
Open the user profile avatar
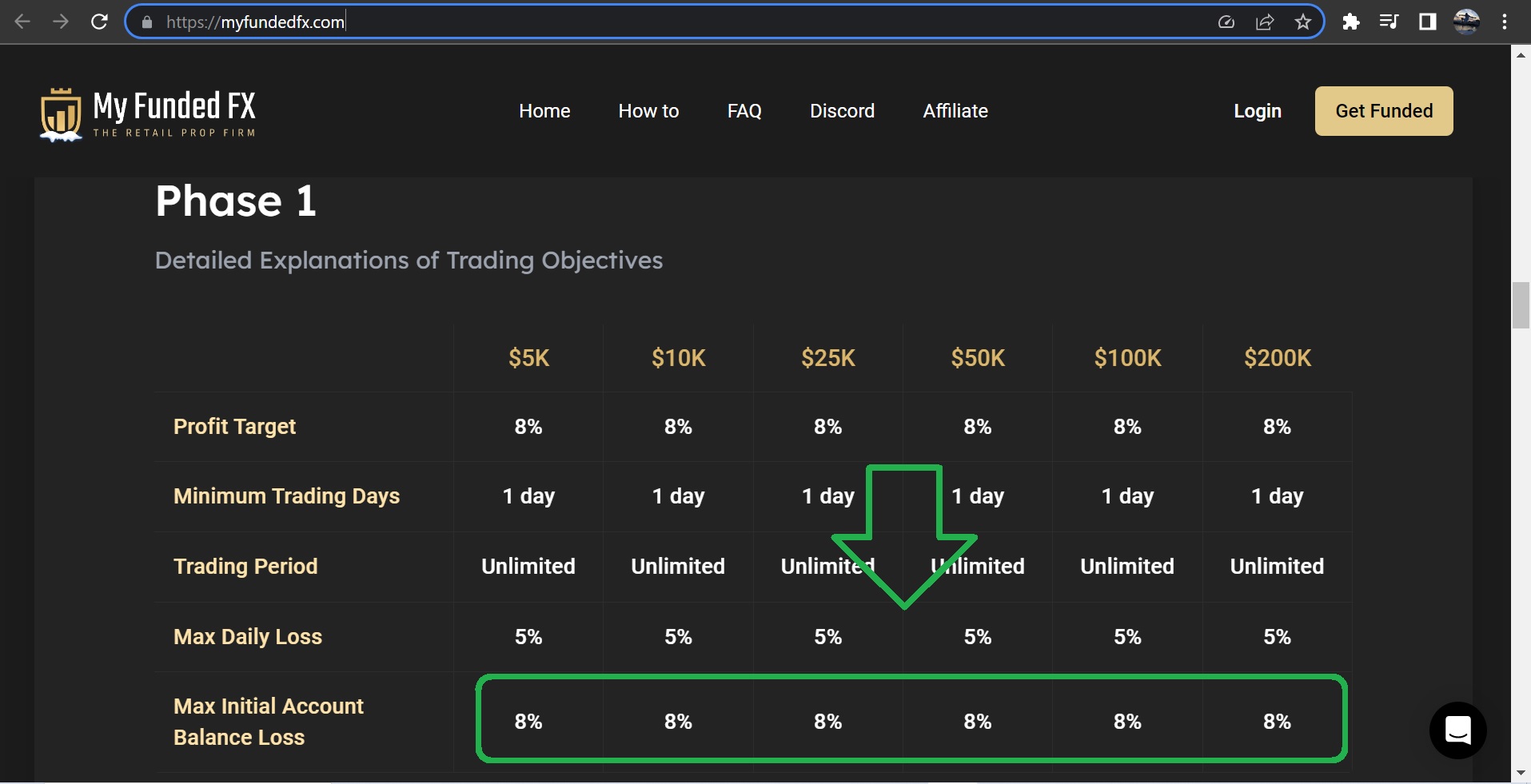[1466, 22]
